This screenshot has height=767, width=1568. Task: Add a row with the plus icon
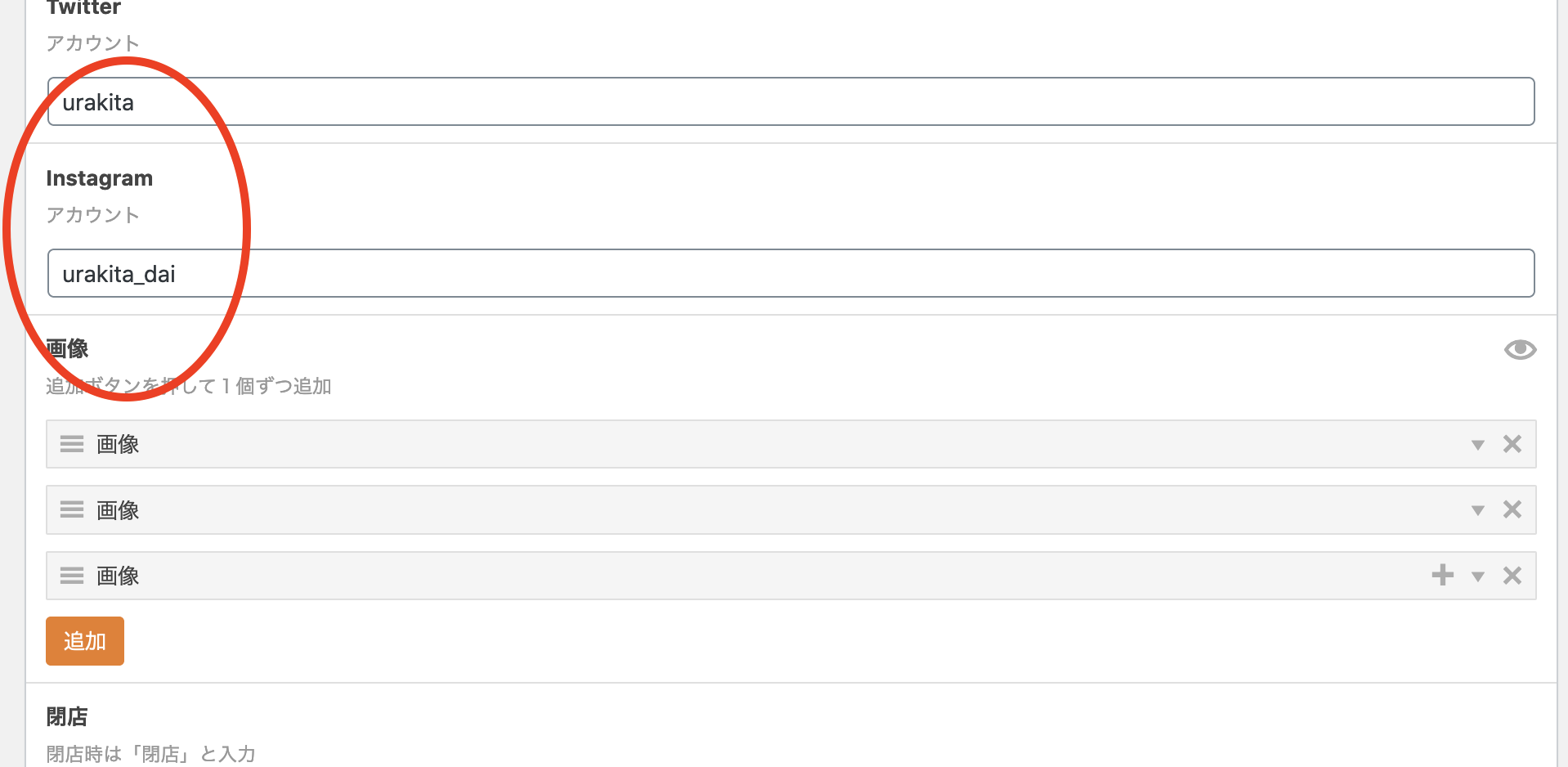point(1443,575)
